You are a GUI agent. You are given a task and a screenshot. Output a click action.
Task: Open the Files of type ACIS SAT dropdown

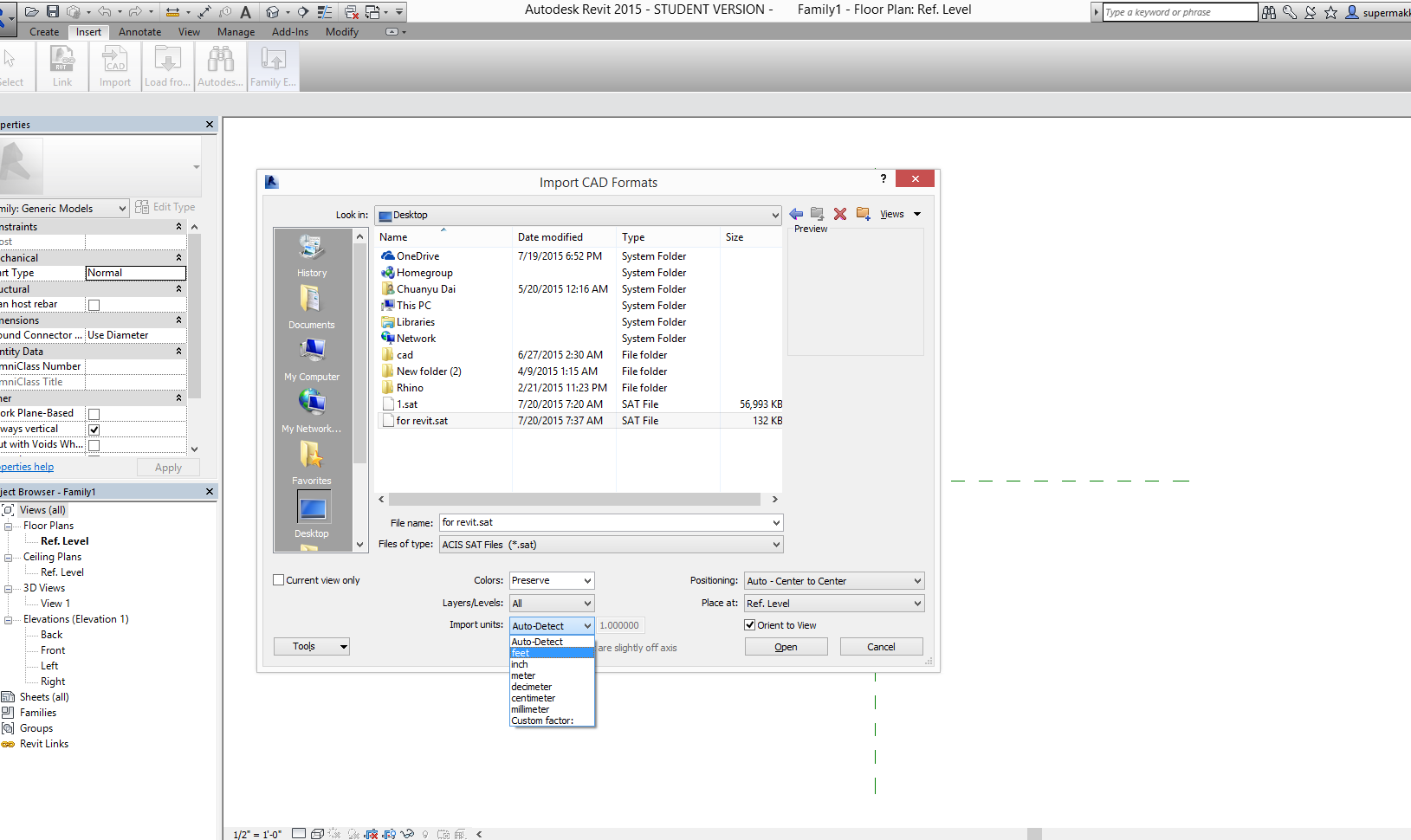pos(611,545)
